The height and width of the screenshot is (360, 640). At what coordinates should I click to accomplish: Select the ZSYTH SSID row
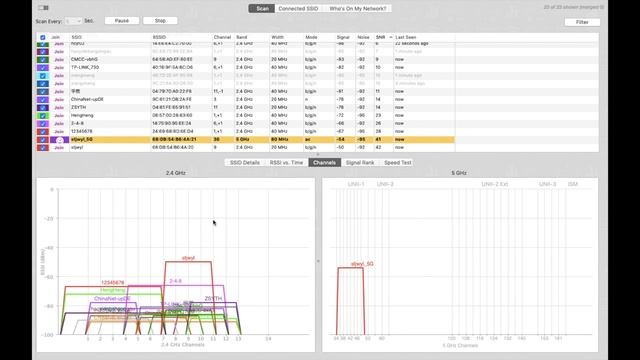[x=245, y=107]
